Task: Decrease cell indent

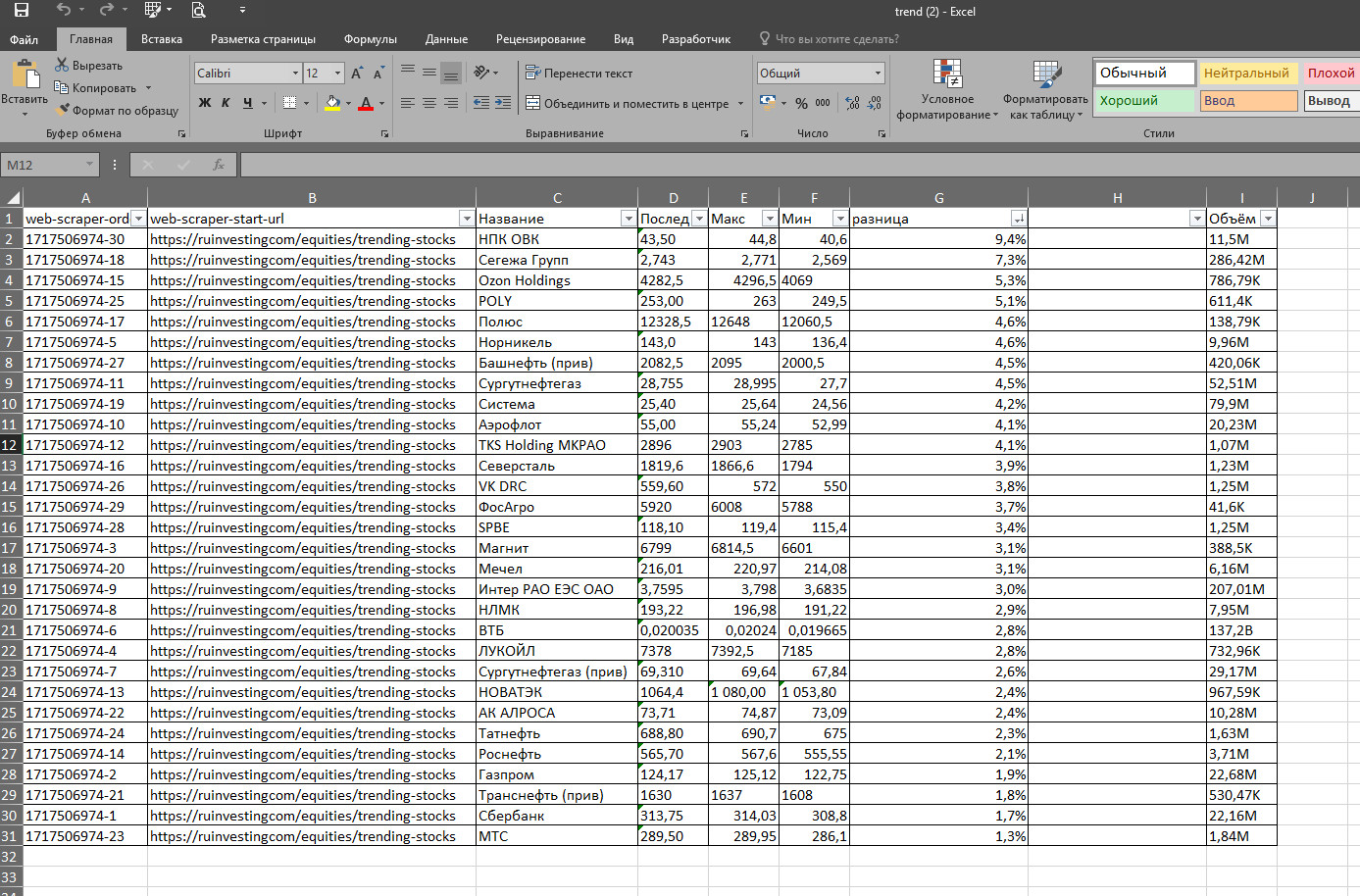Action: pyautogui.click(x=481, y=103)
